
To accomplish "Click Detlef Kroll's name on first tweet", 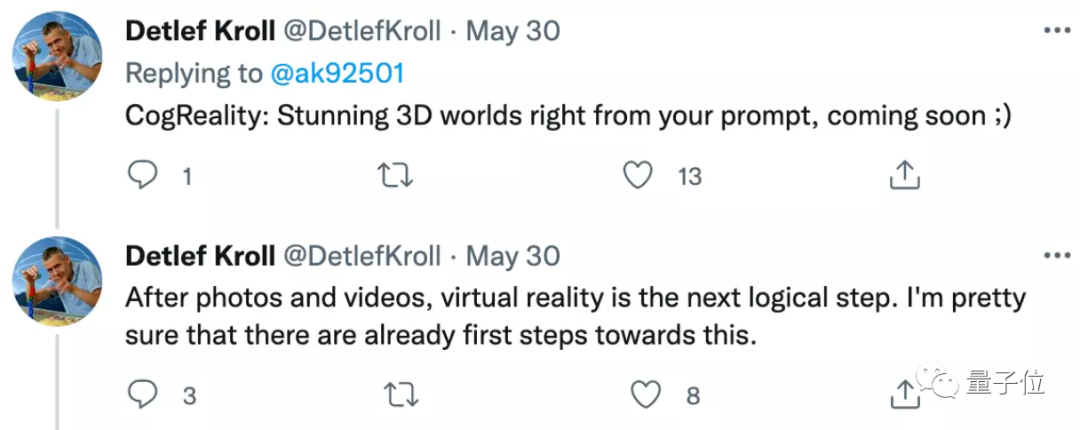I will click(200, 31).
